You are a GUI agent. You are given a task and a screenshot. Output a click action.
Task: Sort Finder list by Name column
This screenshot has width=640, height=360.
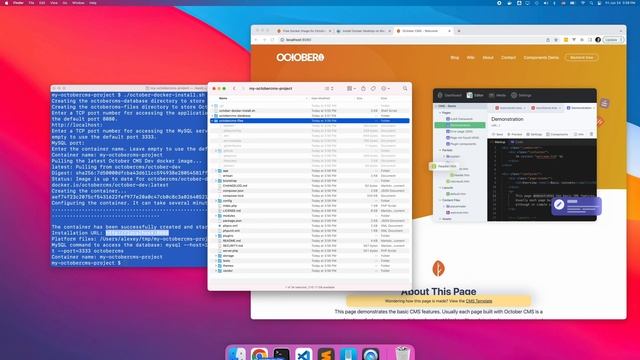tap(223, 98)
